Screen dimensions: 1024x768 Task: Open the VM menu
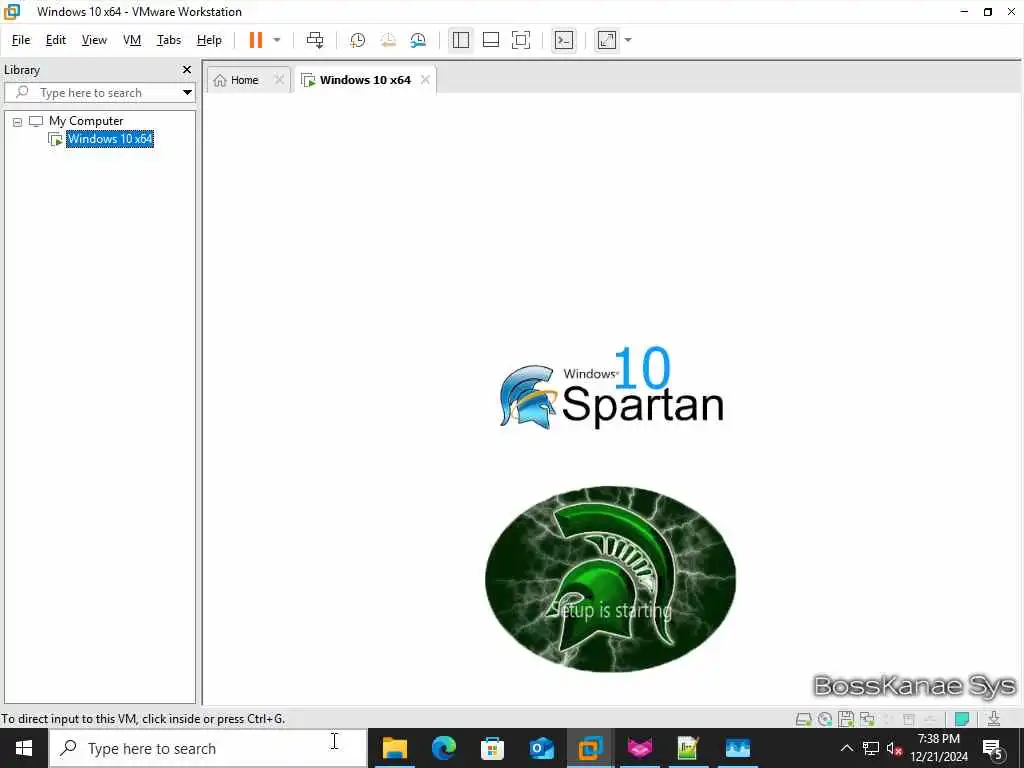(x=132, y=40)
